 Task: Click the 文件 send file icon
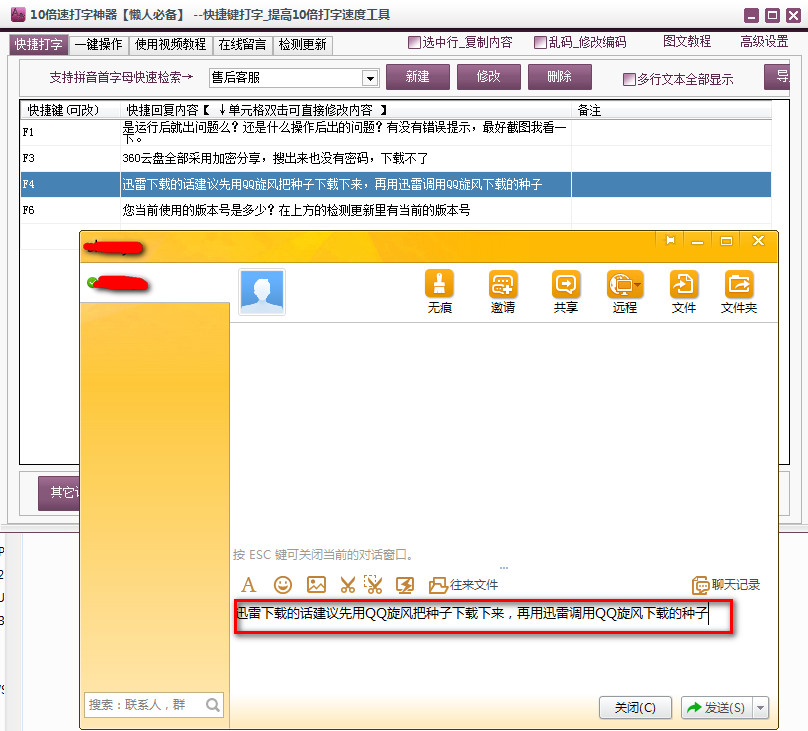pos(684,284)
